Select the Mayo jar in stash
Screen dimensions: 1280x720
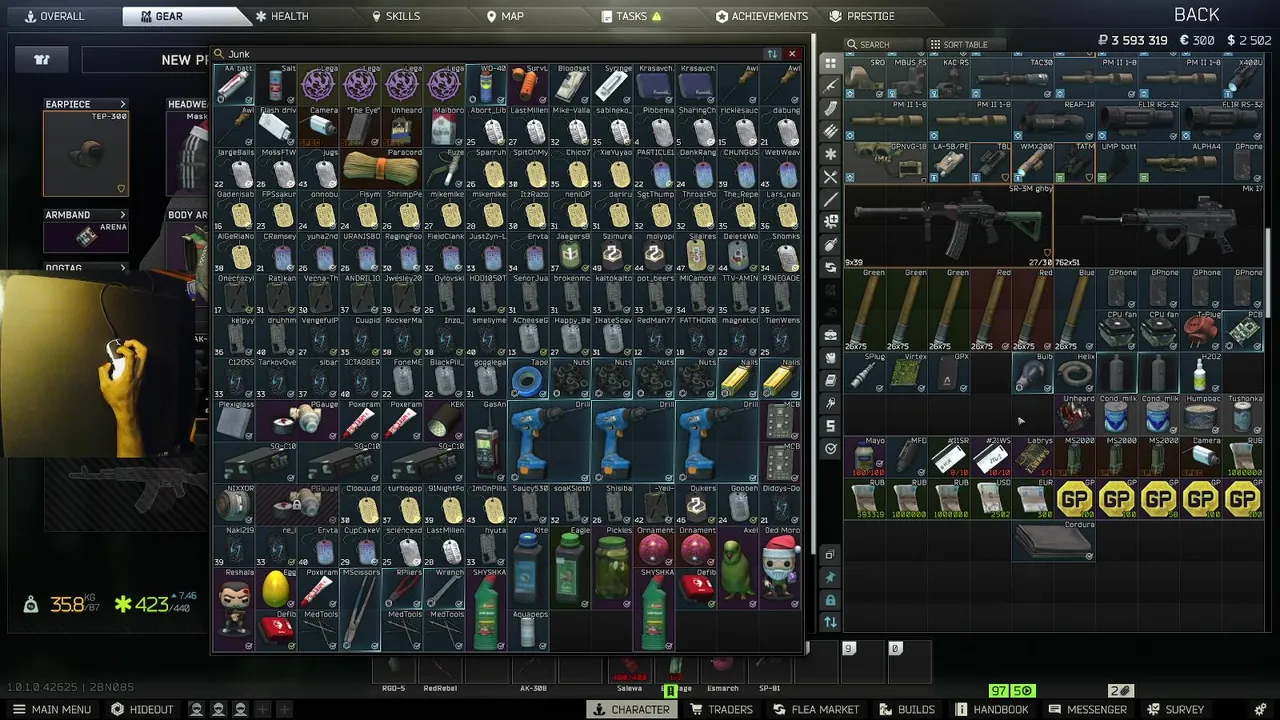click(865, 457)
